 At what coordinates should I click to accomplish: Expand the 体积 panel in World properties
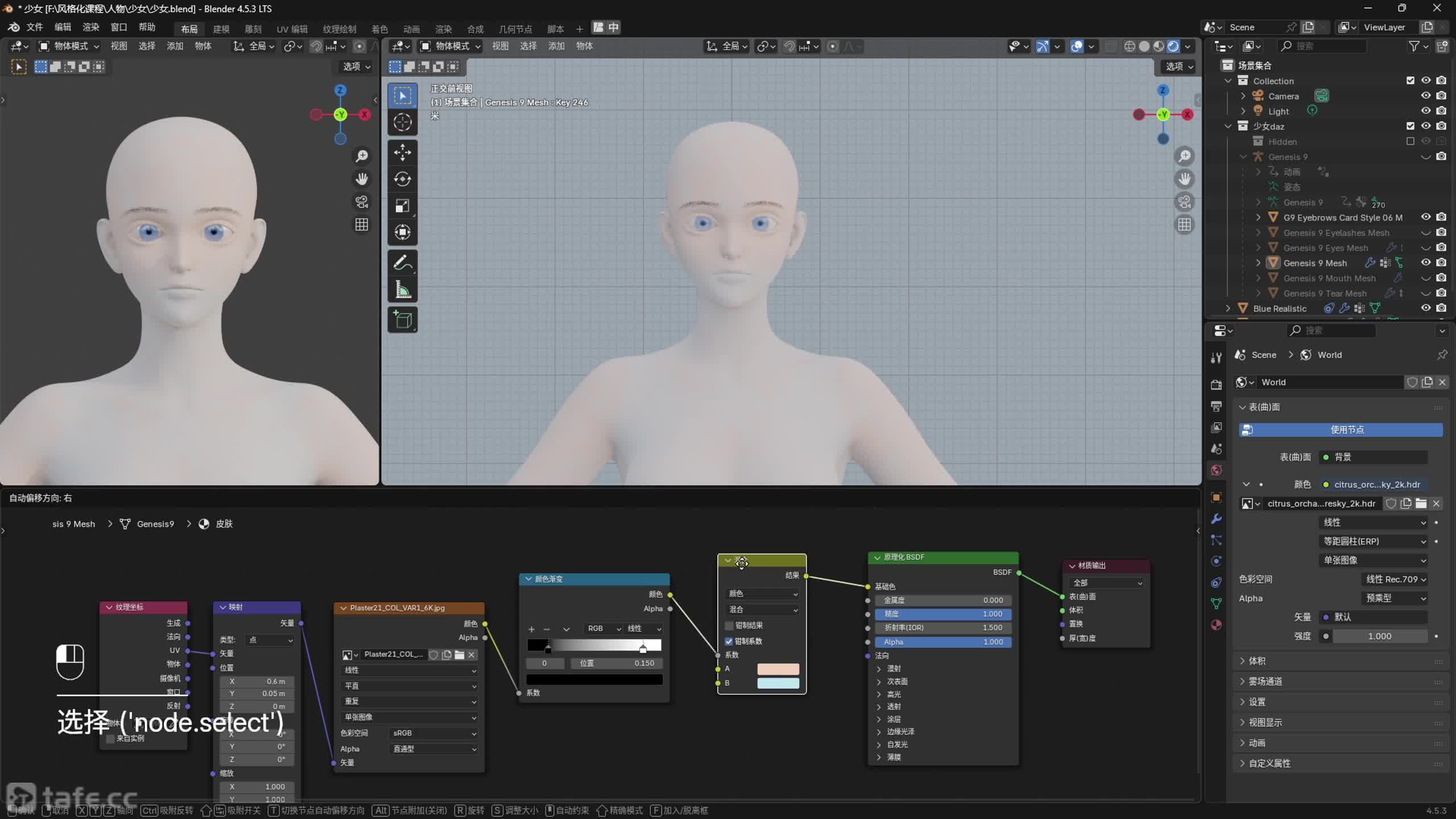click(x=1257, y=661)
